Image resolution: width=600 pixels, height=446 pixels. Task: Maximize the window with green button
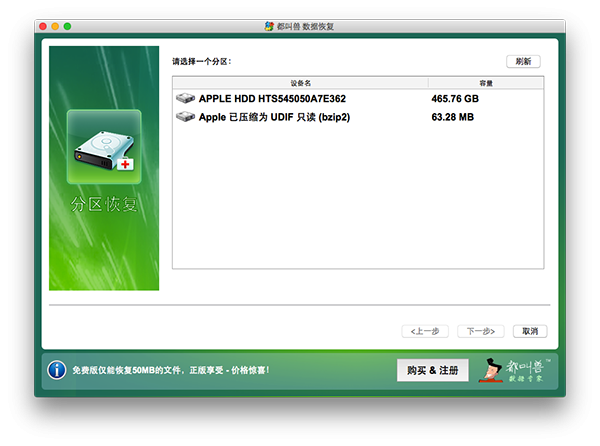coord(67,26)
